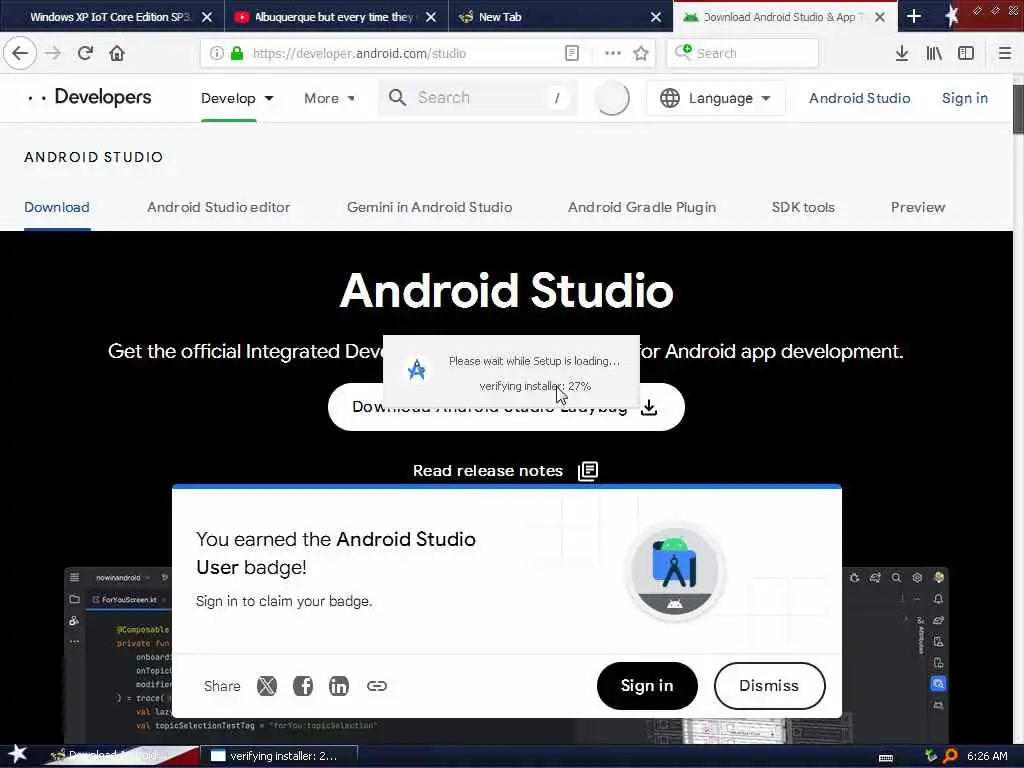This screenshot has width=1024, height=768.
Task: Open the browser home page icon
Action: point(117,53)
